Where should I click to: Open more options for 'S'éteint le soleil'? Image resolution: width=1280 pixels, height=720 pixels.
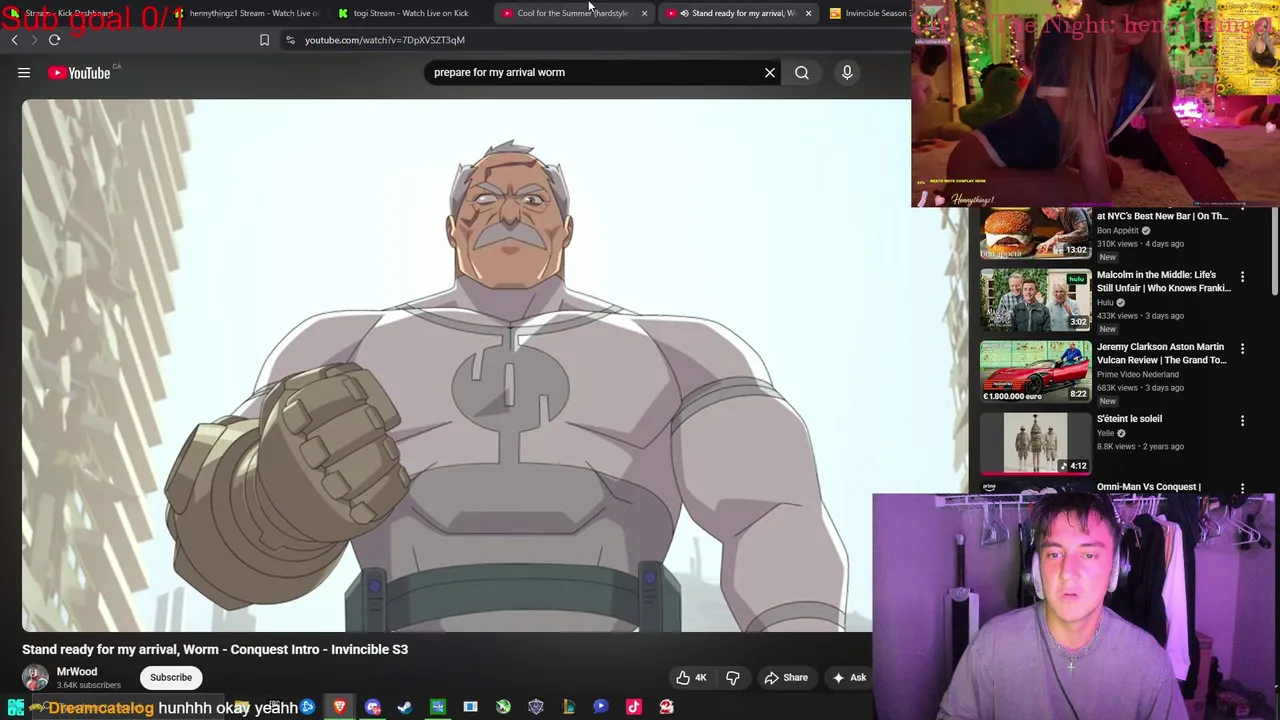(x=1242, y=421)
